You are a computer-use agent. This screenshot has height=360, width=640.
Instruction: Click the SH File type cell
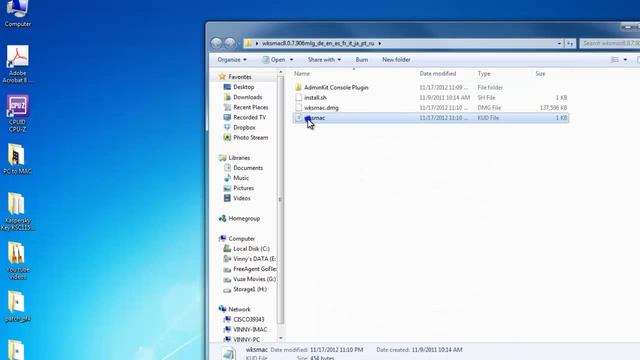tap(486, 98)
